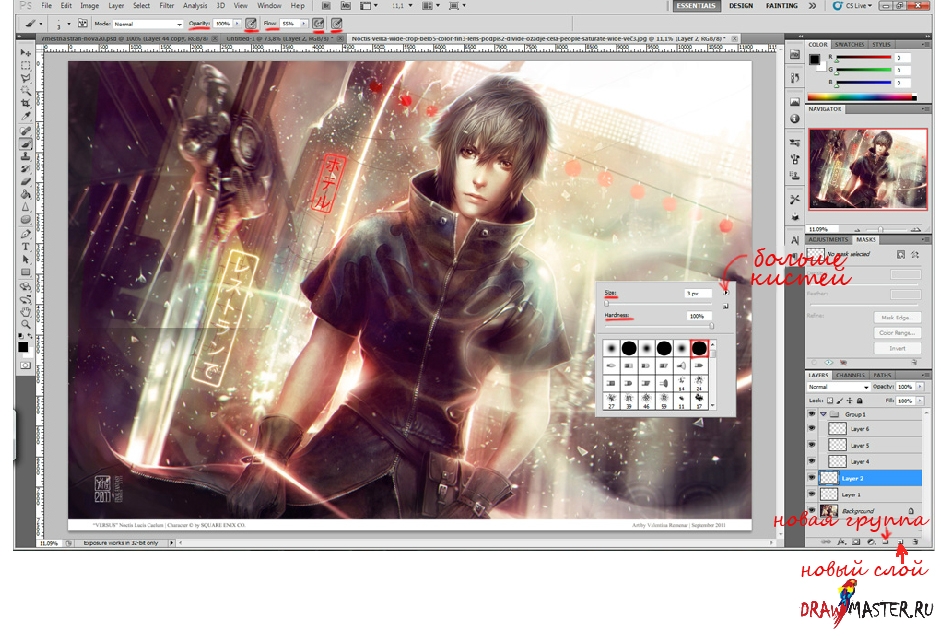Create a new adjustment layer
This screenshot has height=636, width=941.
pos(871,542)
